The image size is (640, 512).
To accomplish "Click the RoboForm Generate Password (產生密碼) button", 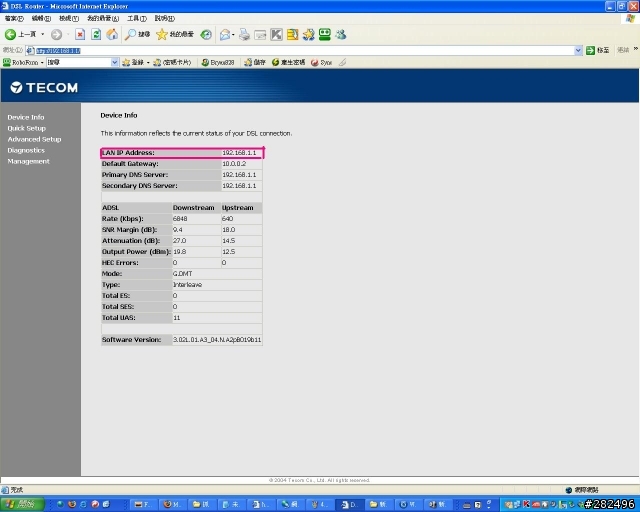I will [x=288, y=62].
